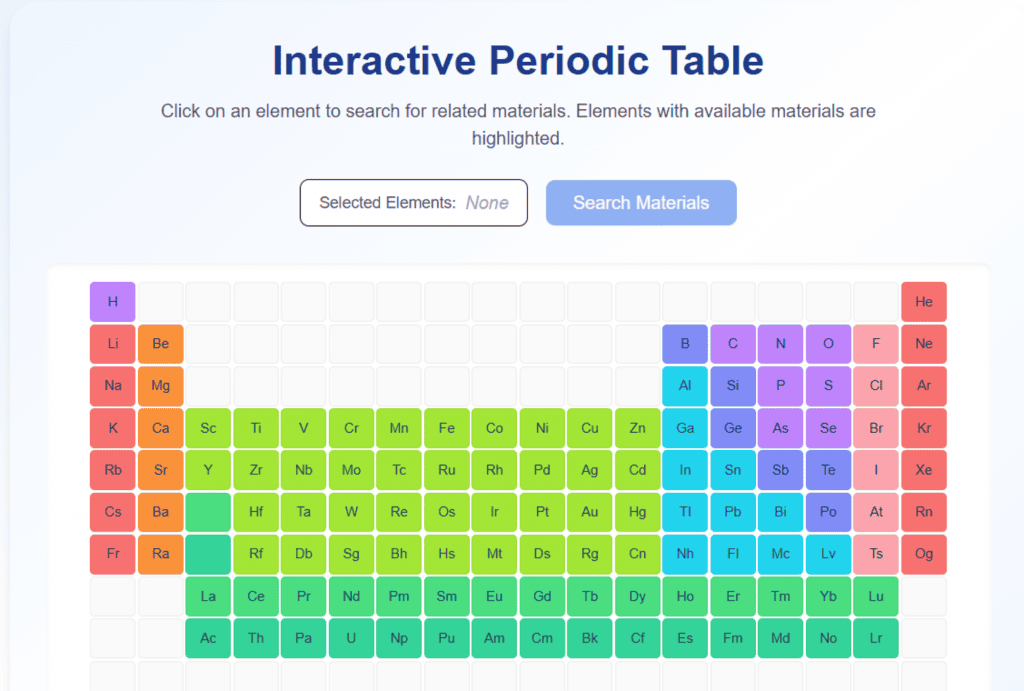Select the Sodium (Na) element
The image size is (1024, 691).
coord(112,385)
